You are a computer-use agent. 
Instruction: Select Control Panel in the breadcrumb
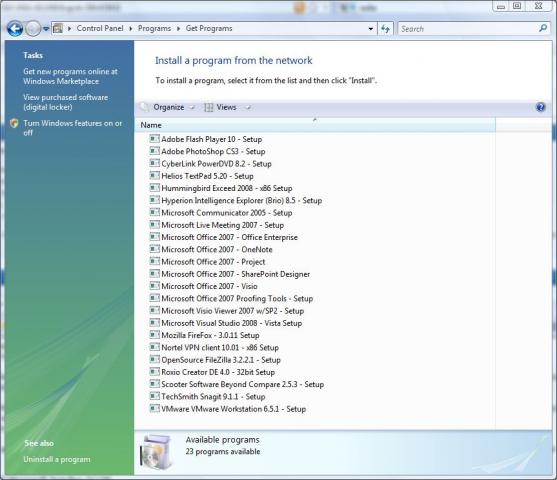point(100,28)
